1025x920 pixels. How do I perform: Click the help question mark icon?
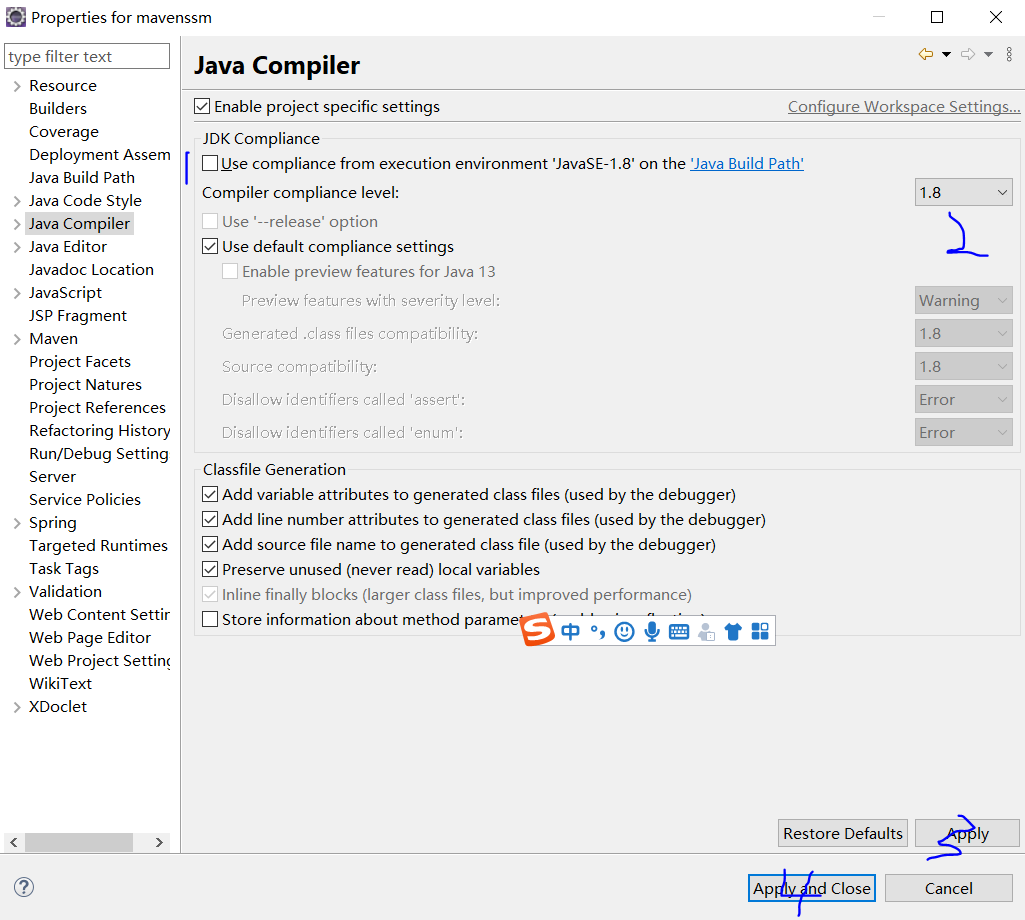tap(24, 887)
